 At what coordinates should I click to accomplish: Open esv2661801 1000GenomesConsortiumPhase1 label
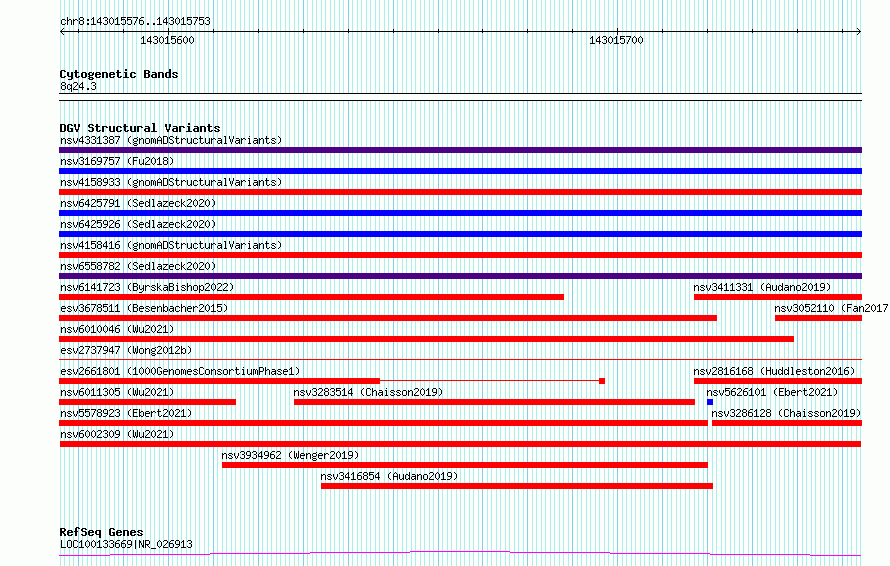coord(180,371)
